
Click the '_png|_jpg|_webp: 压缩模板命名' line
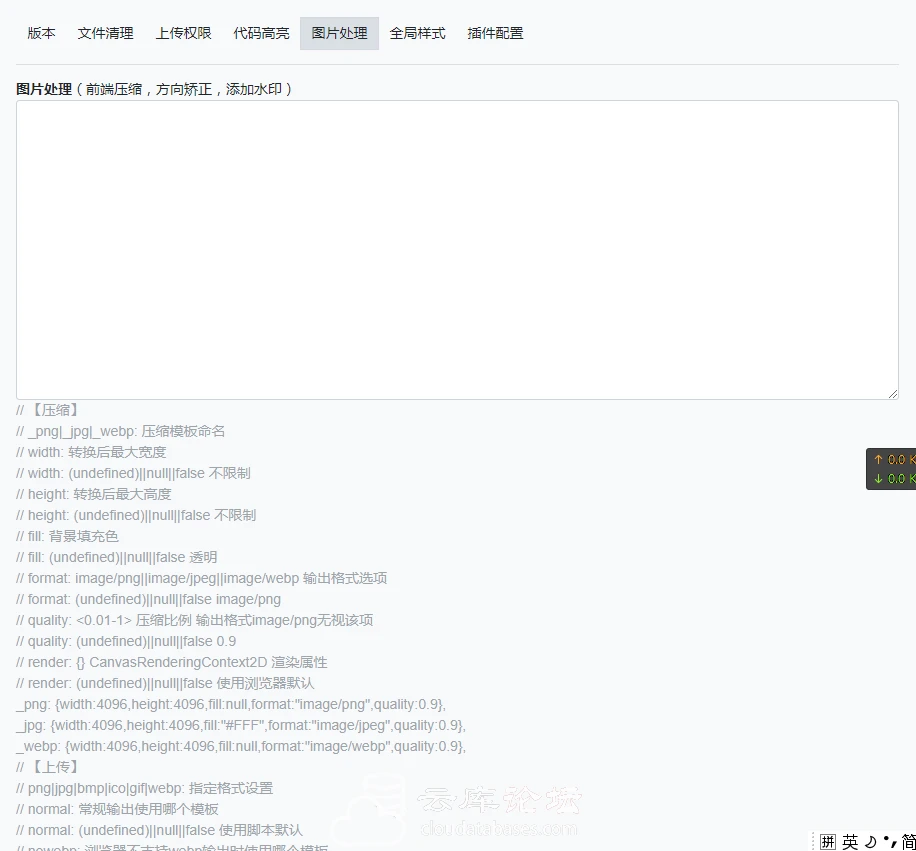coord(120,431)
